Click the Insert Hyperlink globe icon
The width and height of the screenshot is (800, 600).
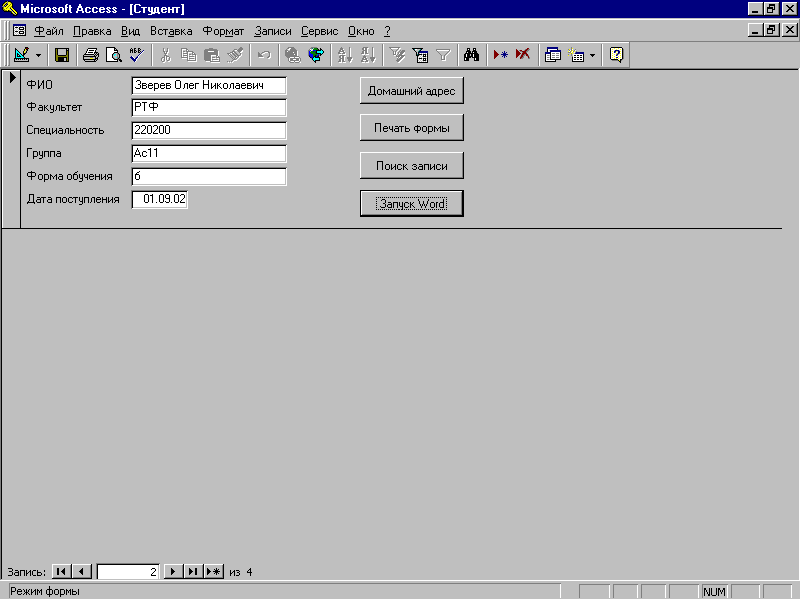292,55
